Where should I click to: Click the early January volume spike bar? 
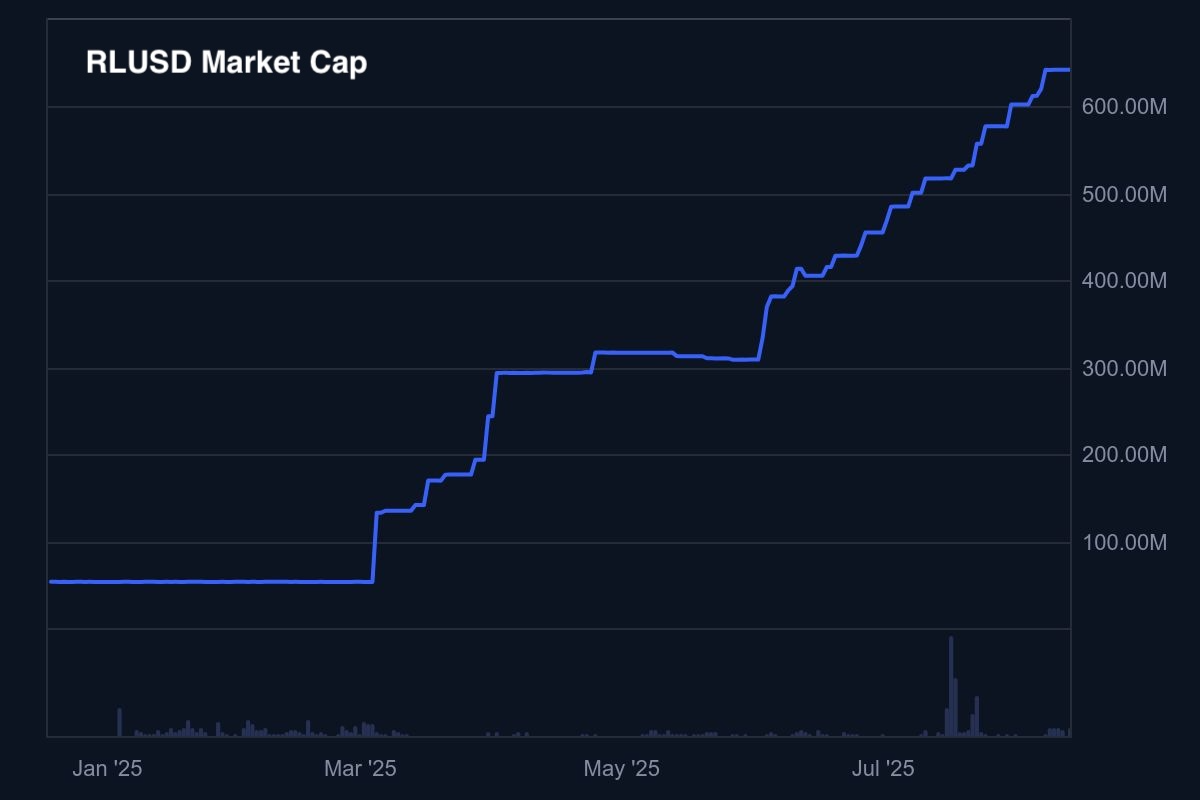tap(119, 722)
